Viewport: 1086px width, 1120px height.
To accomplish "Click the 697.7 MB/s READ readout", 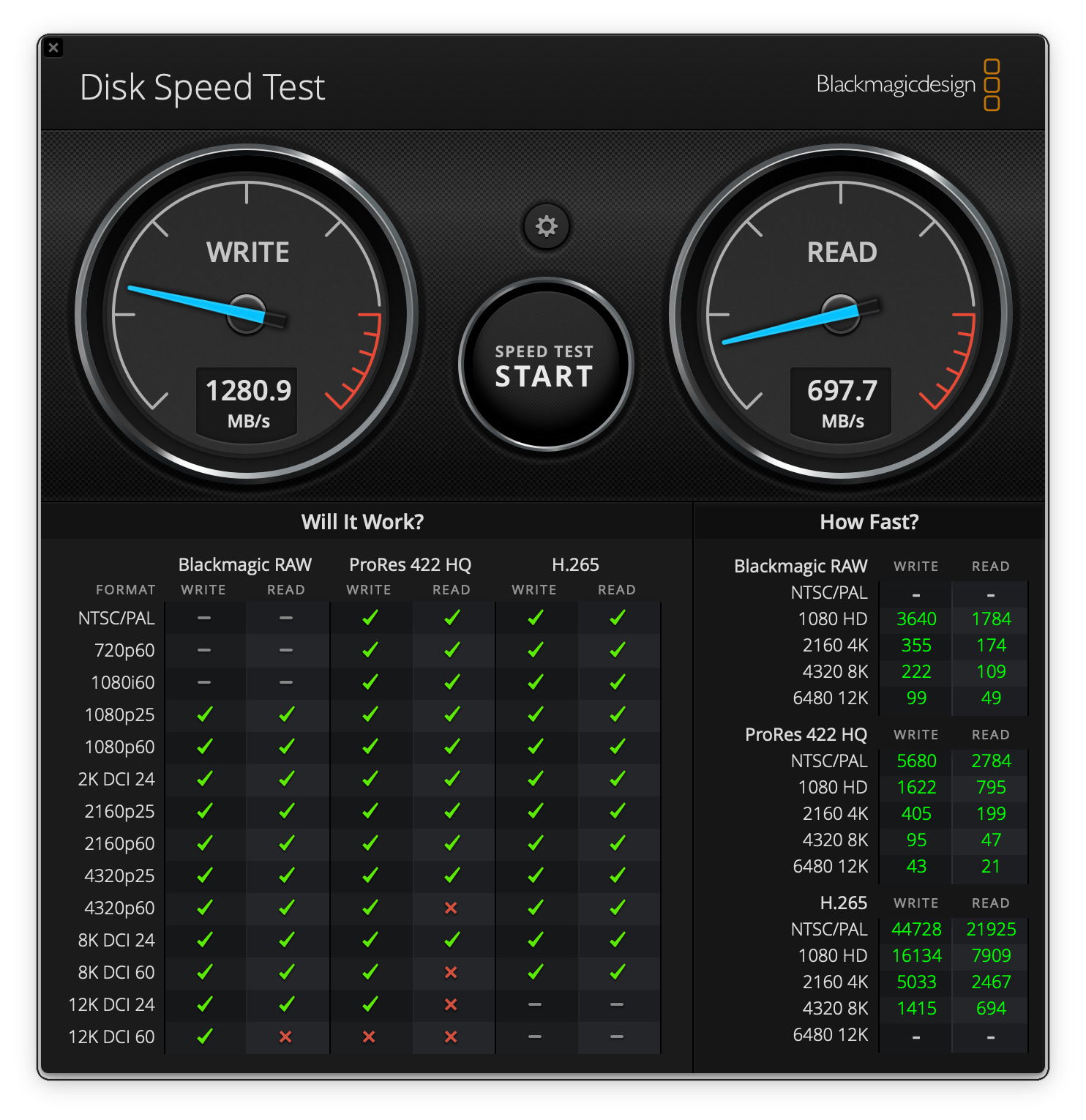I will [839, 402].
